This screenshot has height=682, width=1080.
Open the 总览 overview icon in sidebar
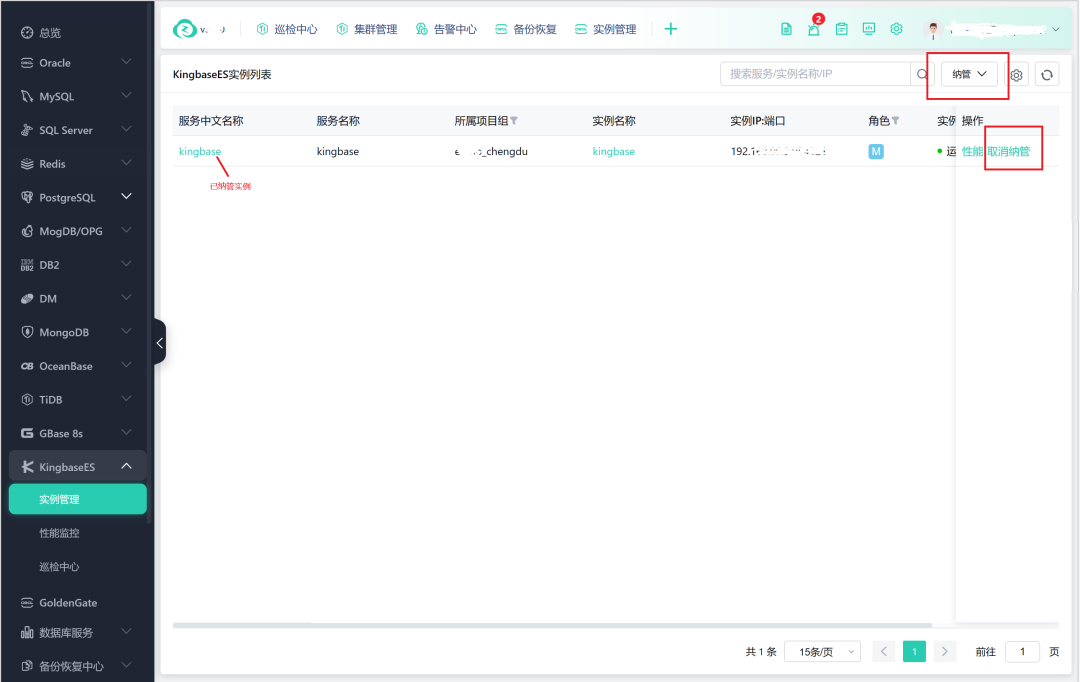(x=27, y=32)
